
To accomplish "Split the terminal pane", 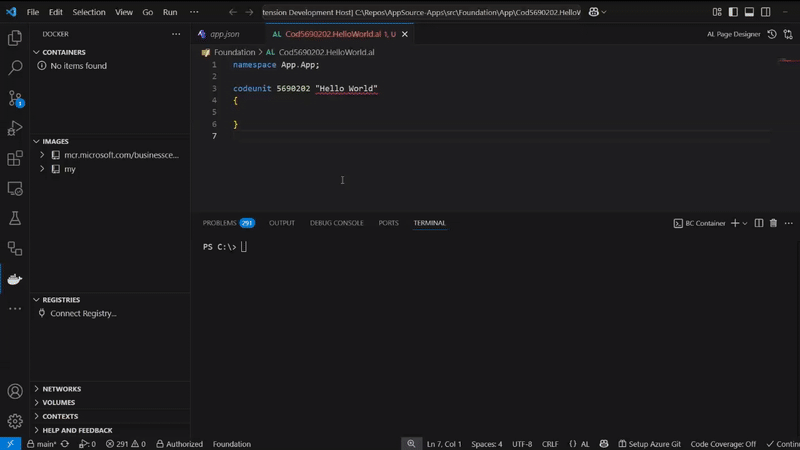I will 759,223.
